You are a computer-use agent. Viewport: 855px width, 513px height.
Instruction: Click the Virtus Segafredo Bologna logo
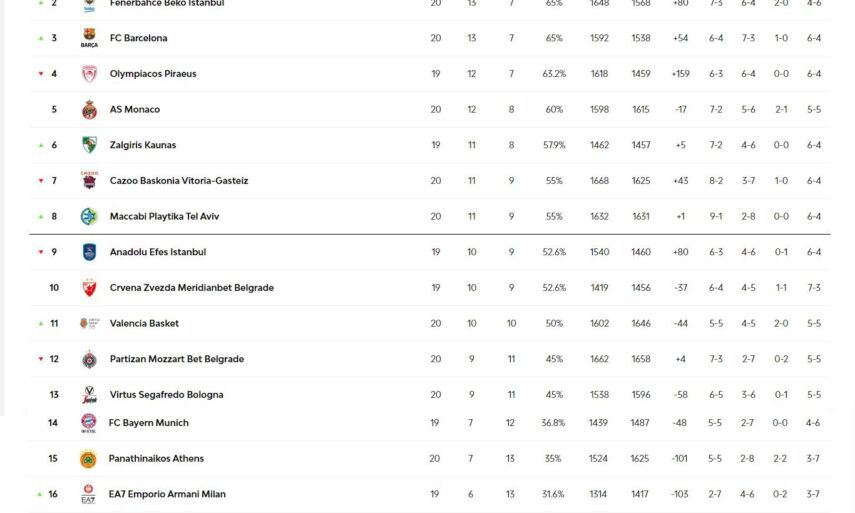[x=89, y=395]
